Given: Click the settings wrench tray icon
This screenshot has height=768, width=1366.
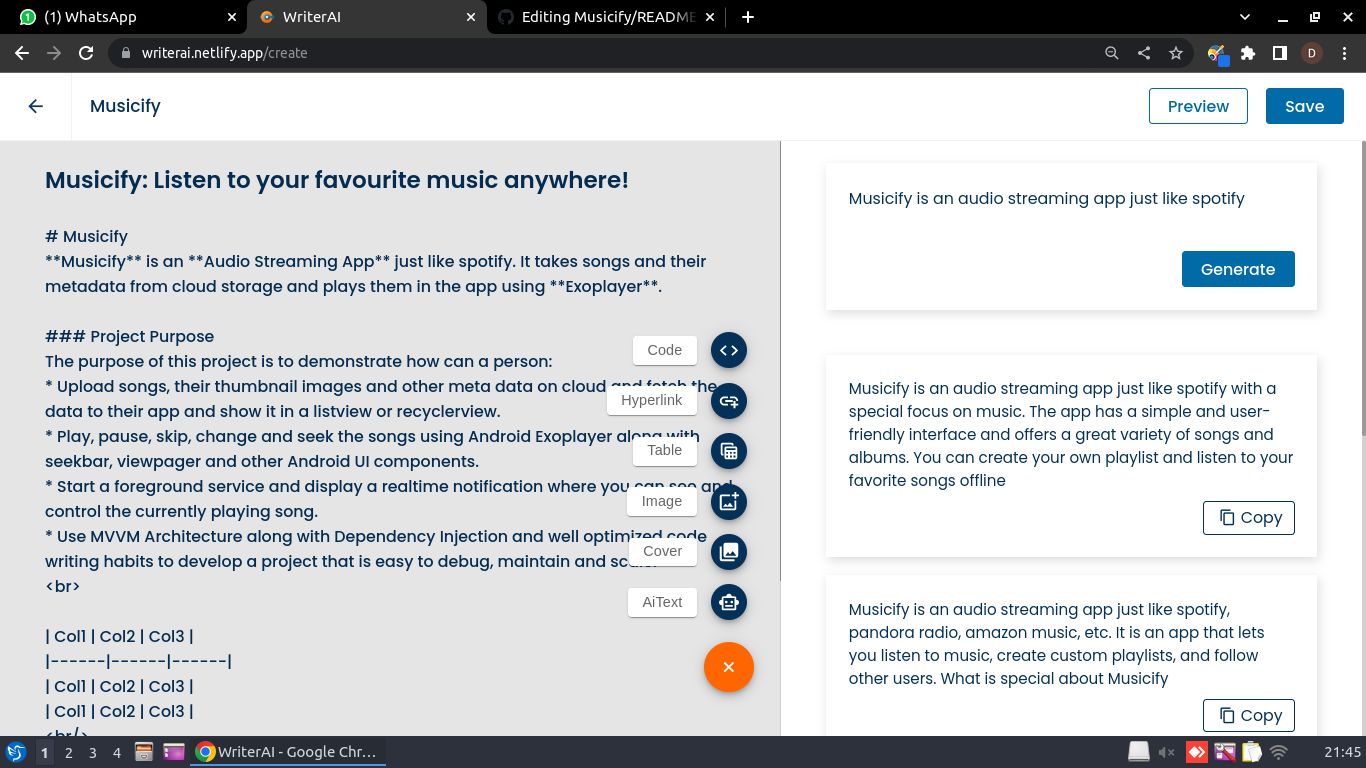Looking at the screenshot, I should (1225, 752).
